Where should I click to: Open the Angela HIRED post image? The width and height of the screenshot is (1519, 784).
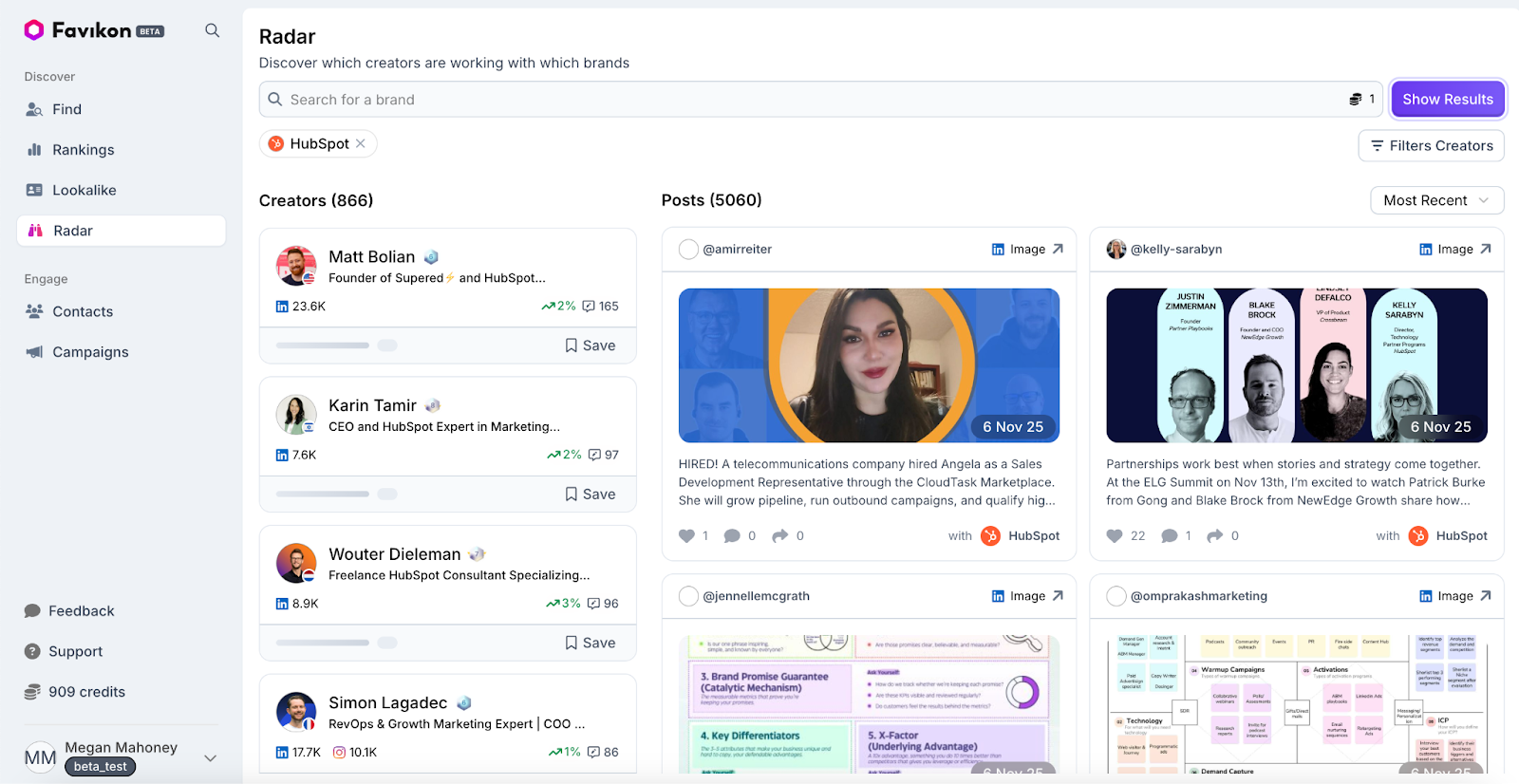(x=869, y=365)
